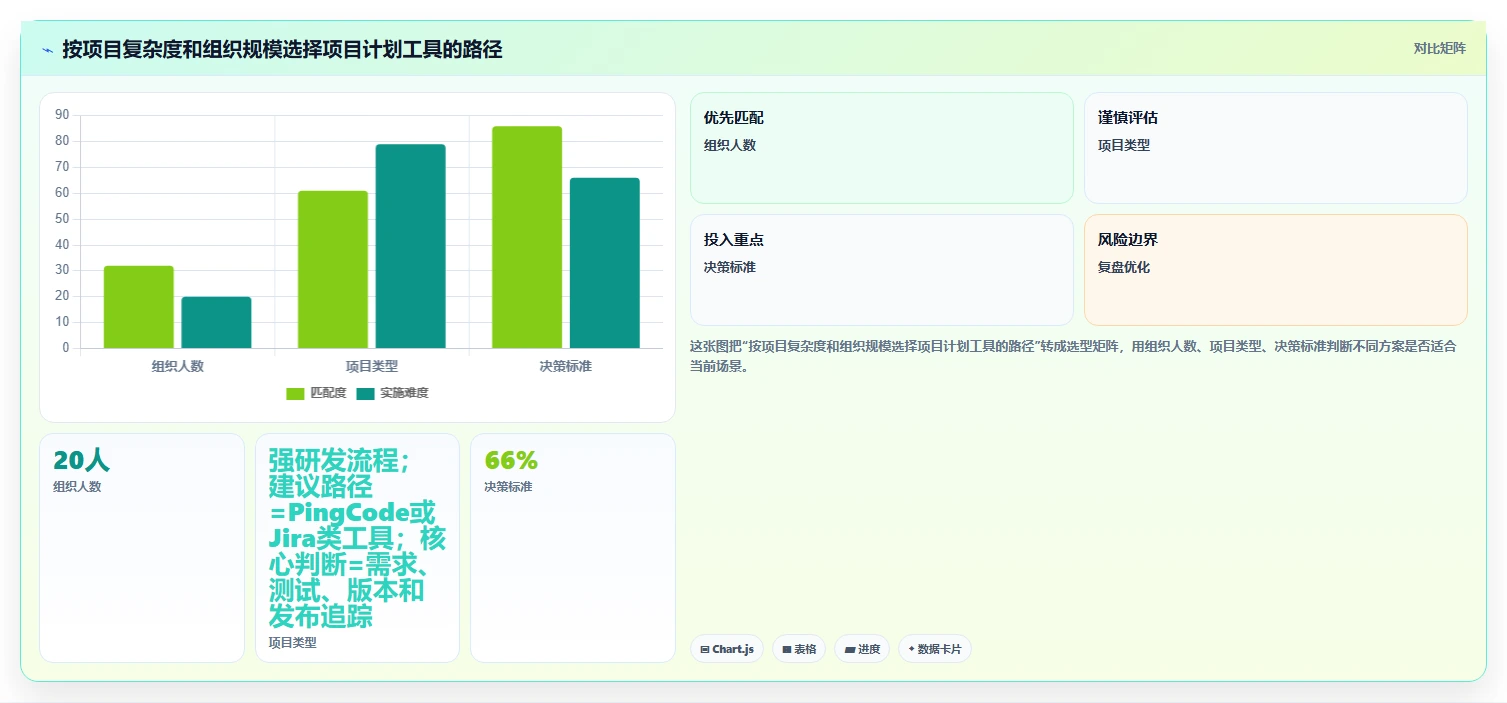
Task: Select the 组织人数 匹配度 bar at 32
Action: tap(138, 307)
